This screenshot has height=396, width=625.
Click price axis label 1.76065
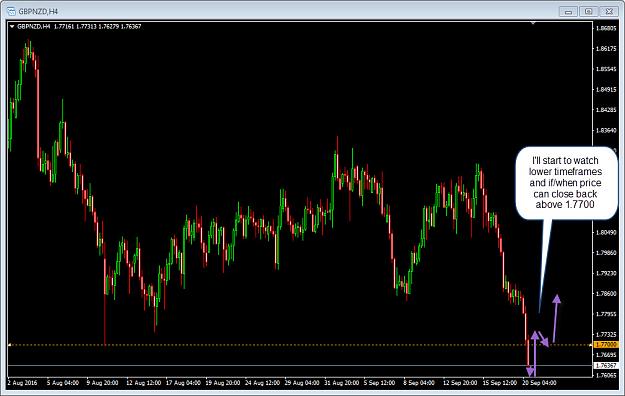(606, 375)
